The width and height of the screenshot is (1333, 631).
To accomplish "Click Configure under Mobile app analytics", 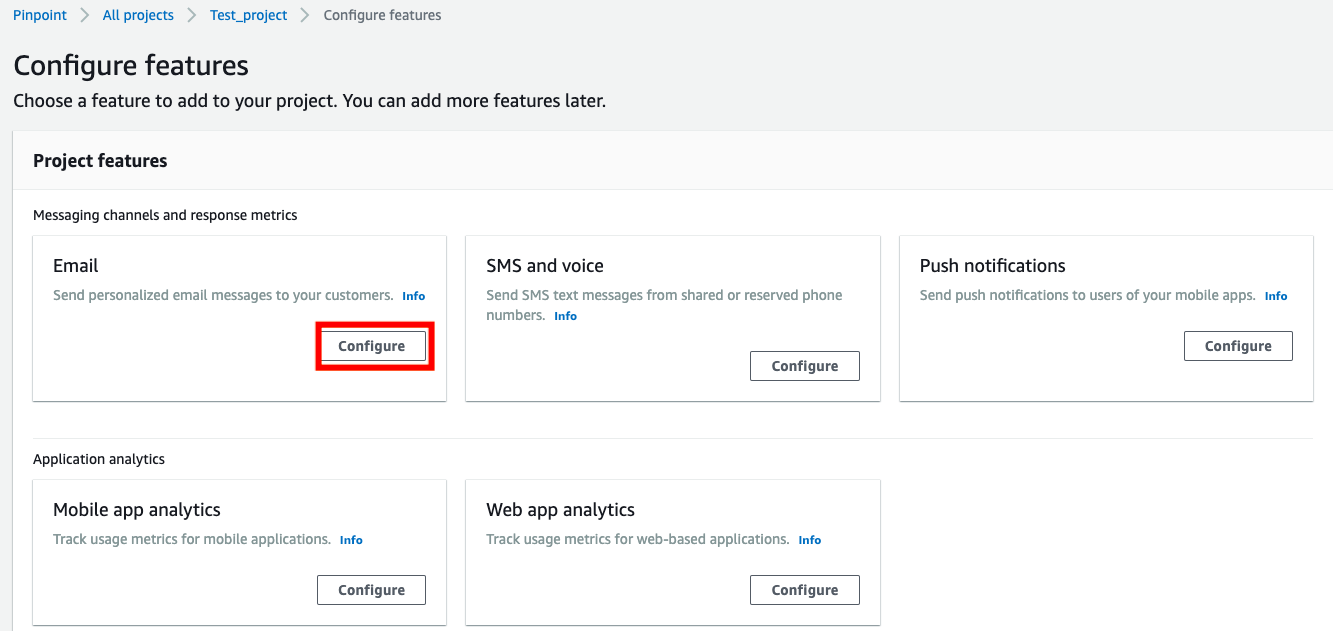I will click(372, 590).
